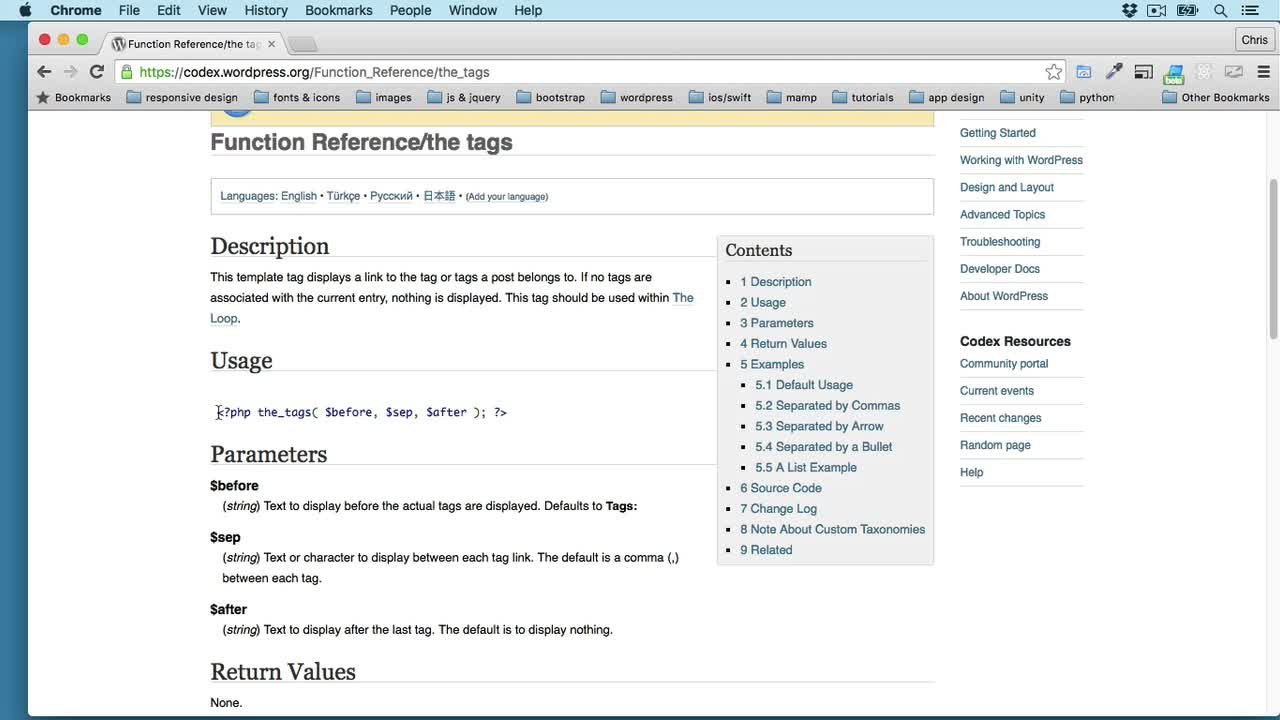Expand the python bookmarks folder

1087,97
